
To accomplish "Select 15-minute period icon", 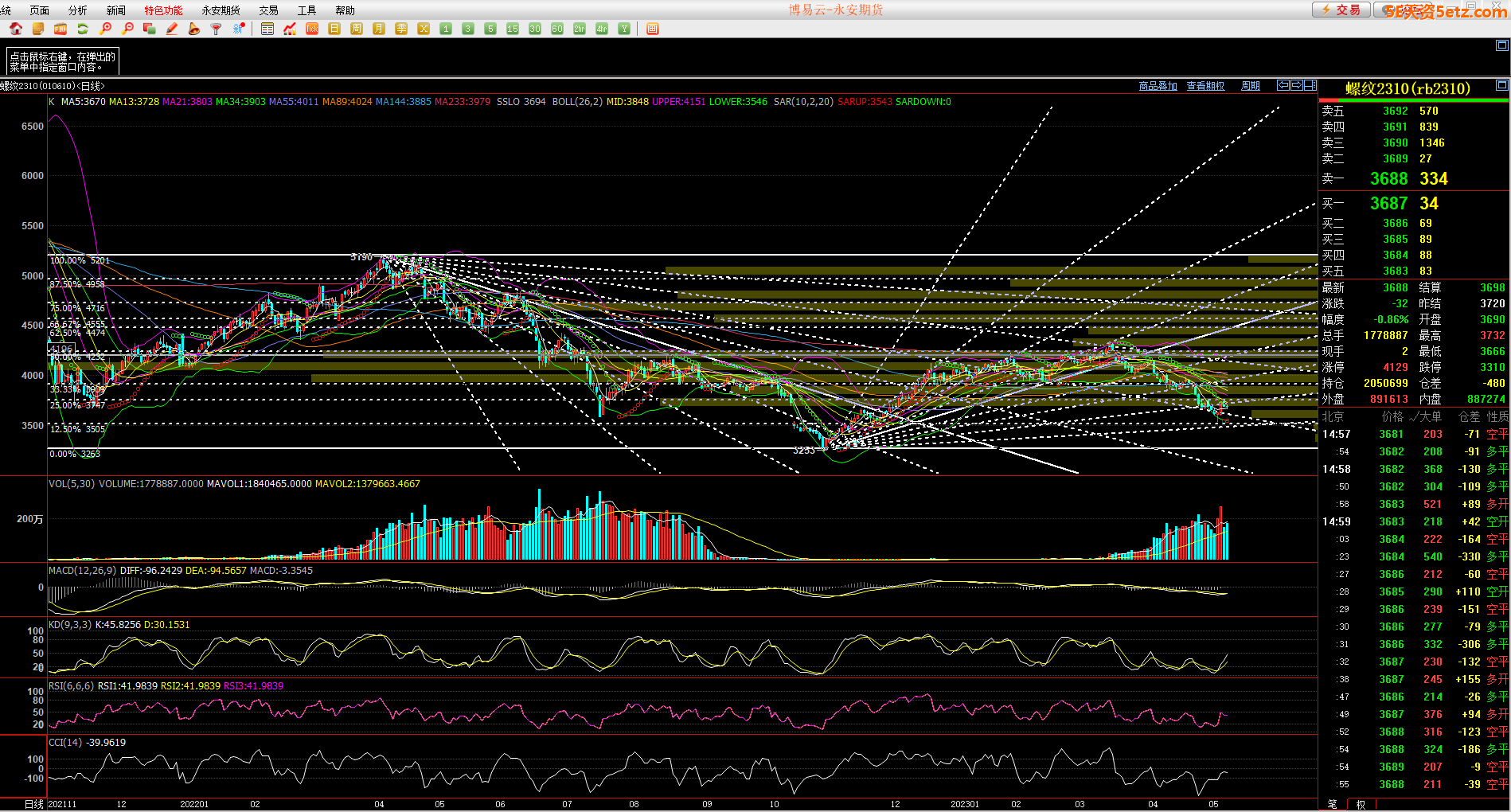I will pos(513,29).
